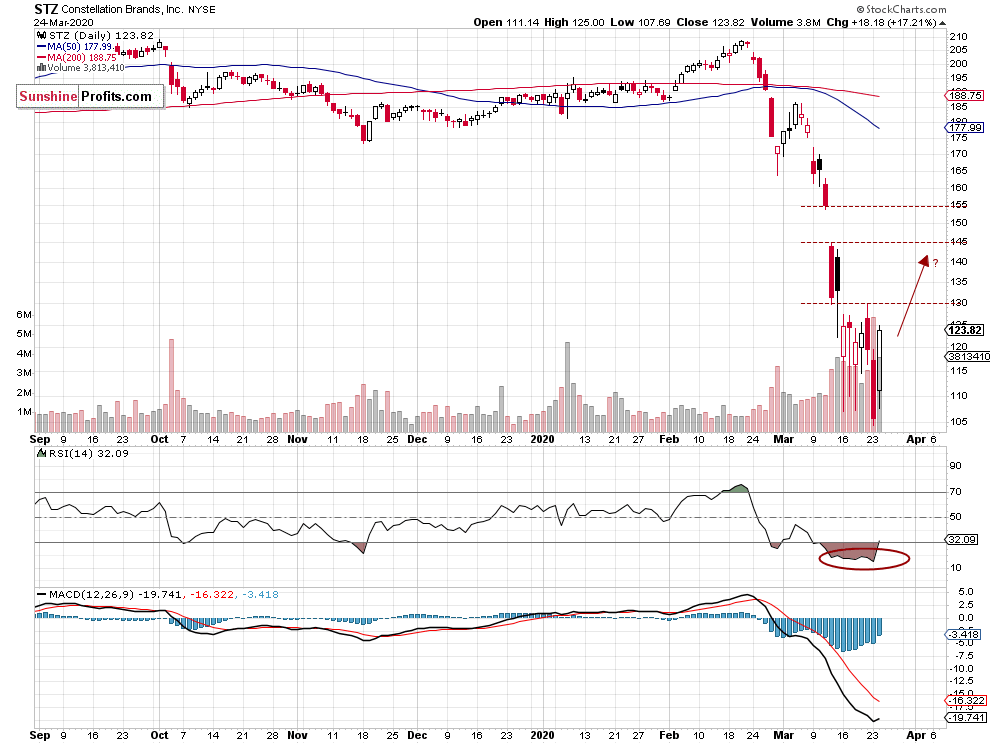Click the MACD(12,26,9) panel title

click(91, 594)
